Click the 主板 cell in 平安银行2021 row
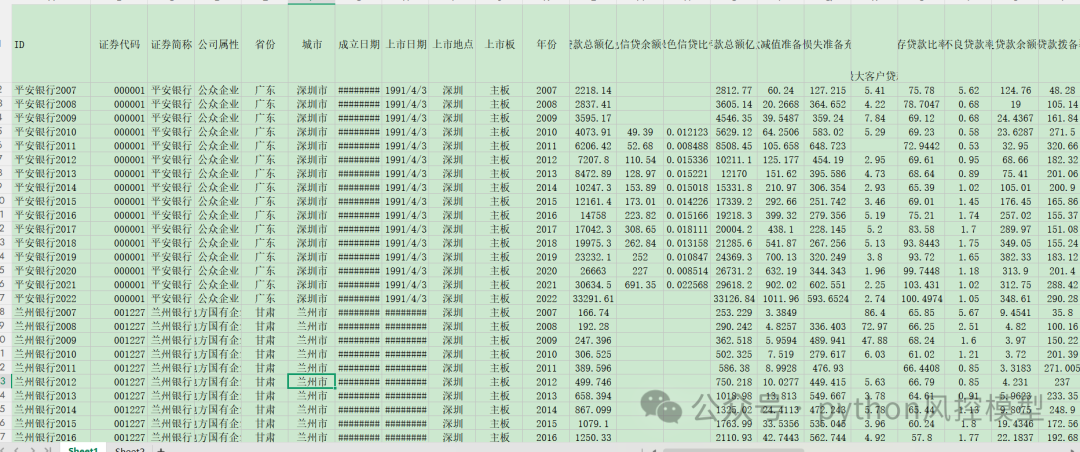The width and height of the screenshot is (1080, 452). 499,285
